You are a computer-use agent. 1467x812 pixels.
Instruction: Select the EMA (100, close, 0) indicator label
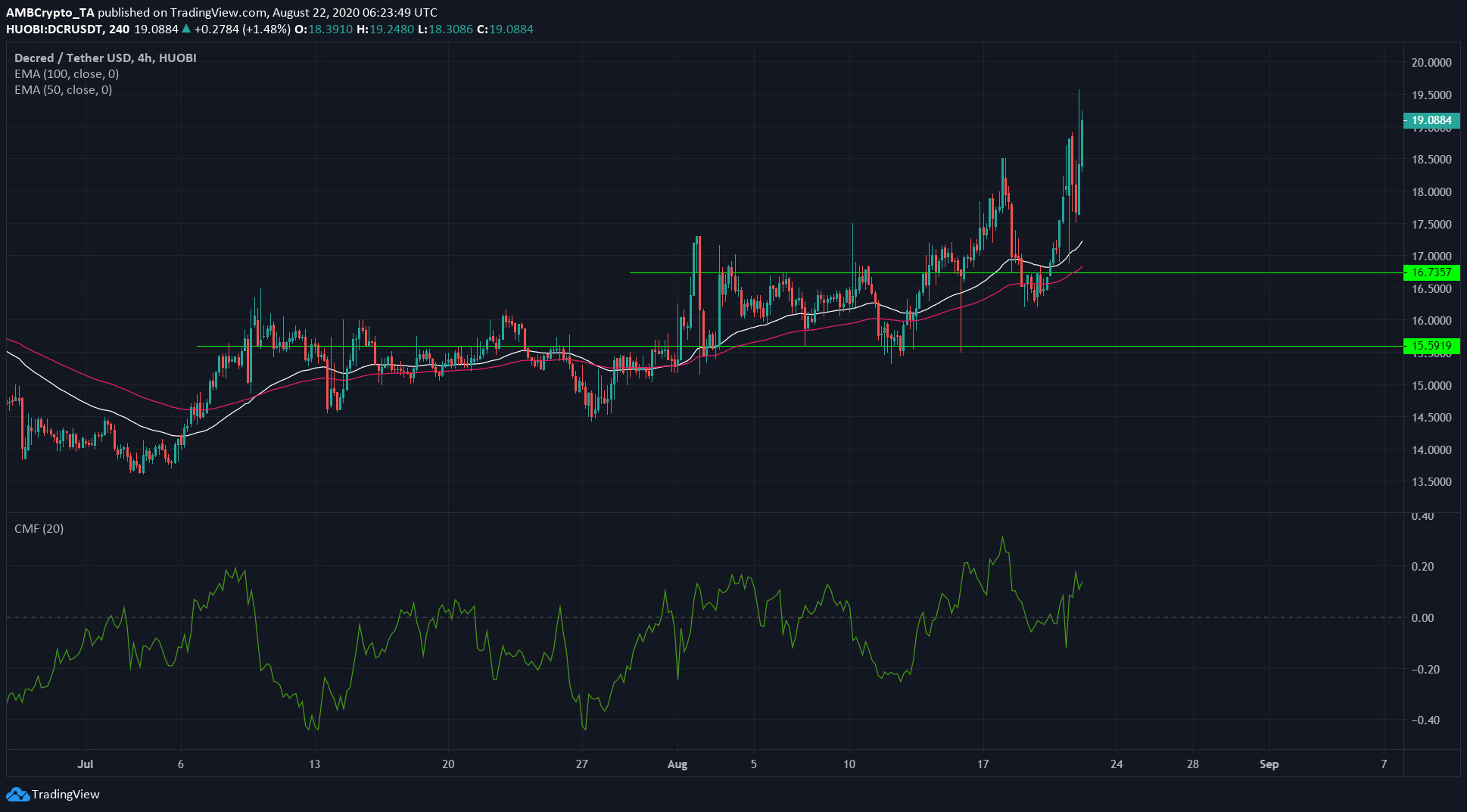click(x=67, y=74)
